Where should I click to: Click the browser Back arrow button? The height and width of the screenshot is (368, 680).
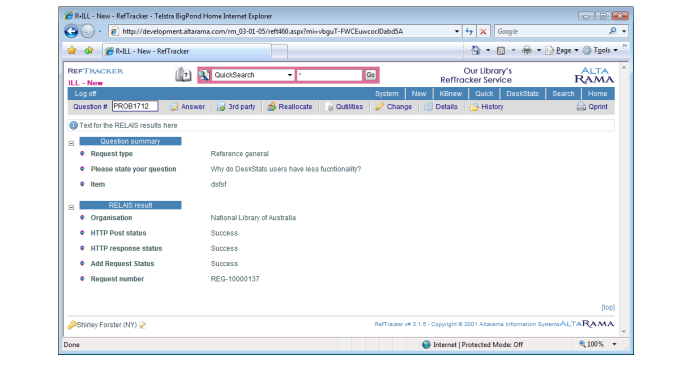(x=72, y=31)
